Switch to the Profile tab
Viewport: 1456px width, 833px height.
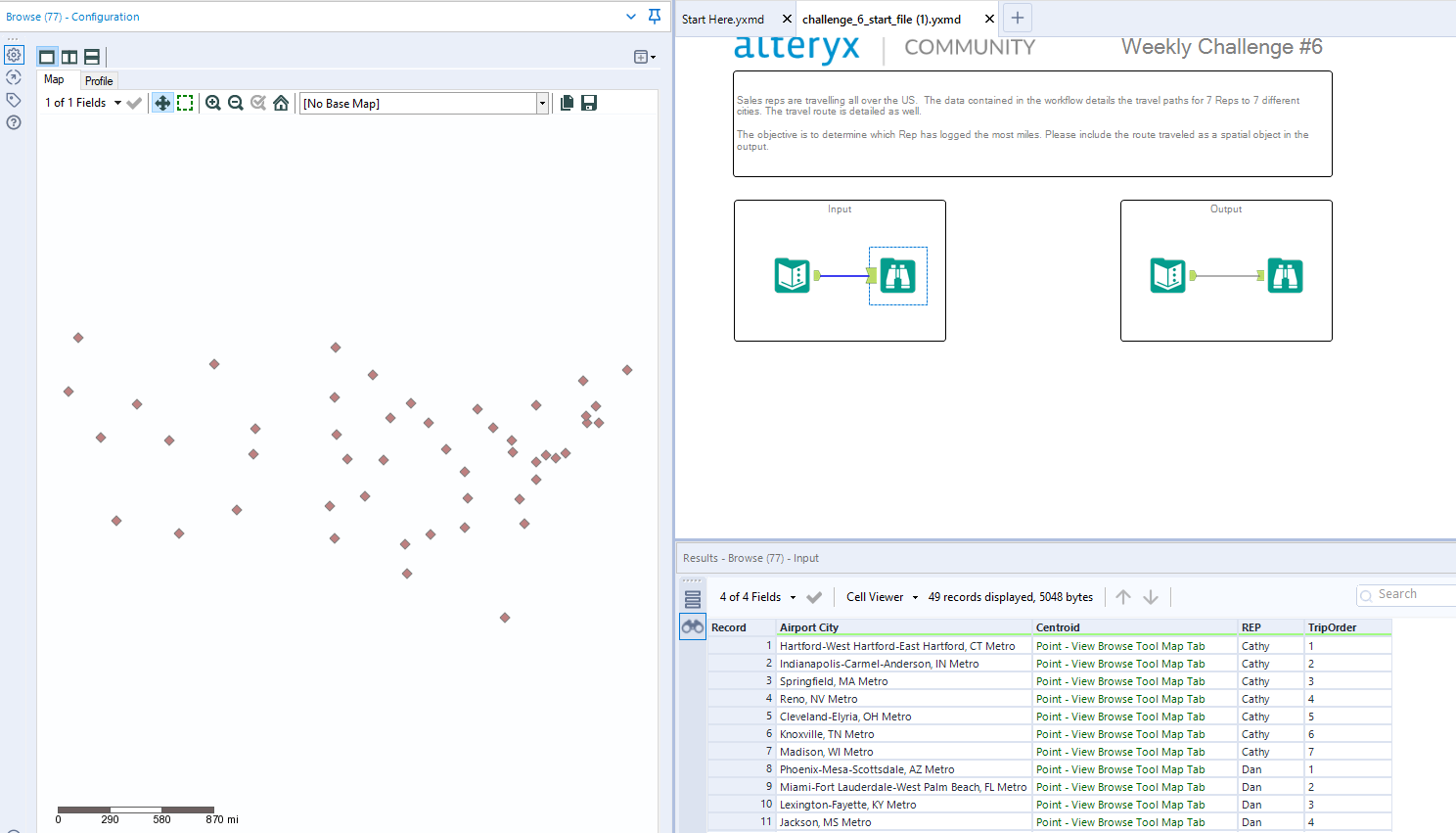tap(99, 81)
